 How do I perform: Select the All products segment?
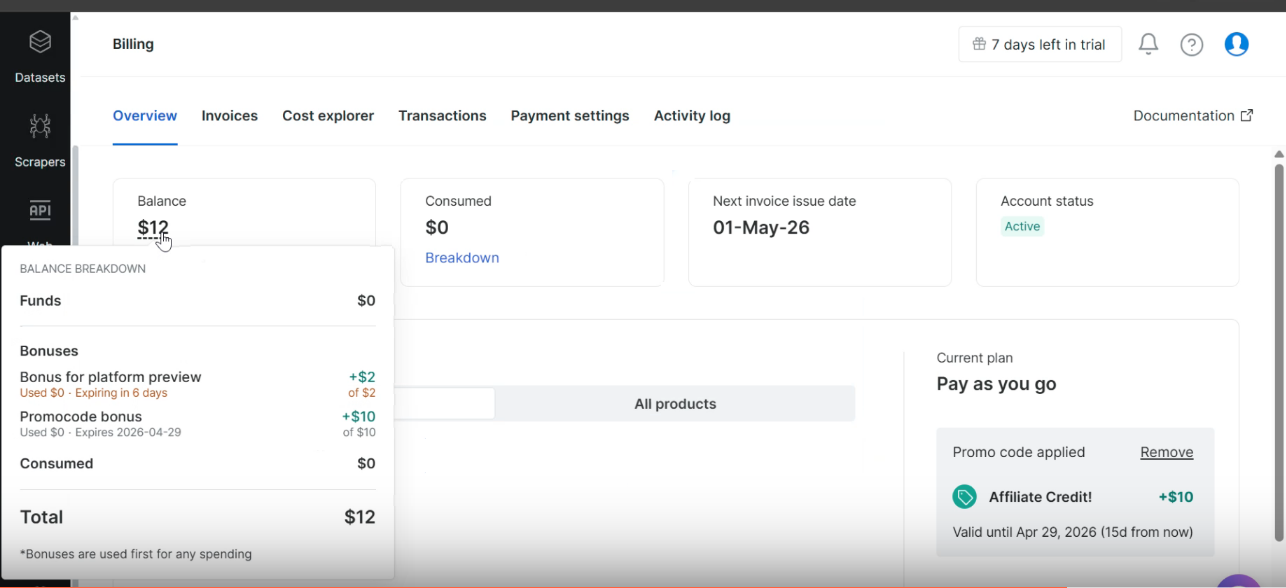(675, 404)
